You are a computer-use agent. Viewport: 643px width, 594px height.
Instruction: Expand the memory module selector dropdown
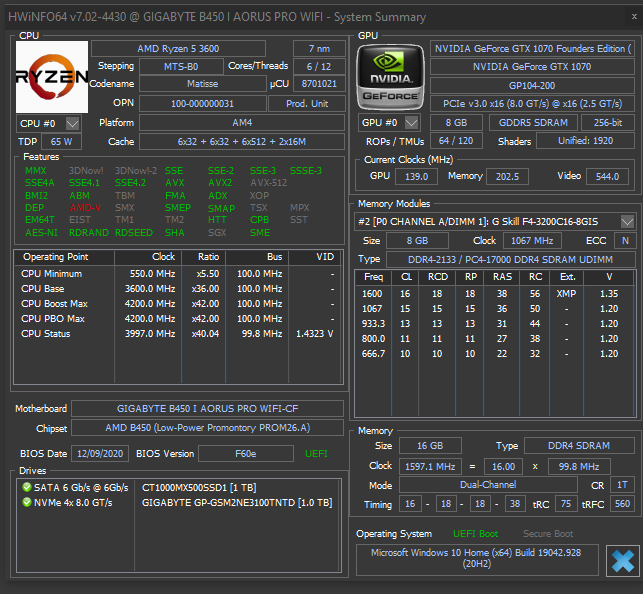[x=627, y=222]
